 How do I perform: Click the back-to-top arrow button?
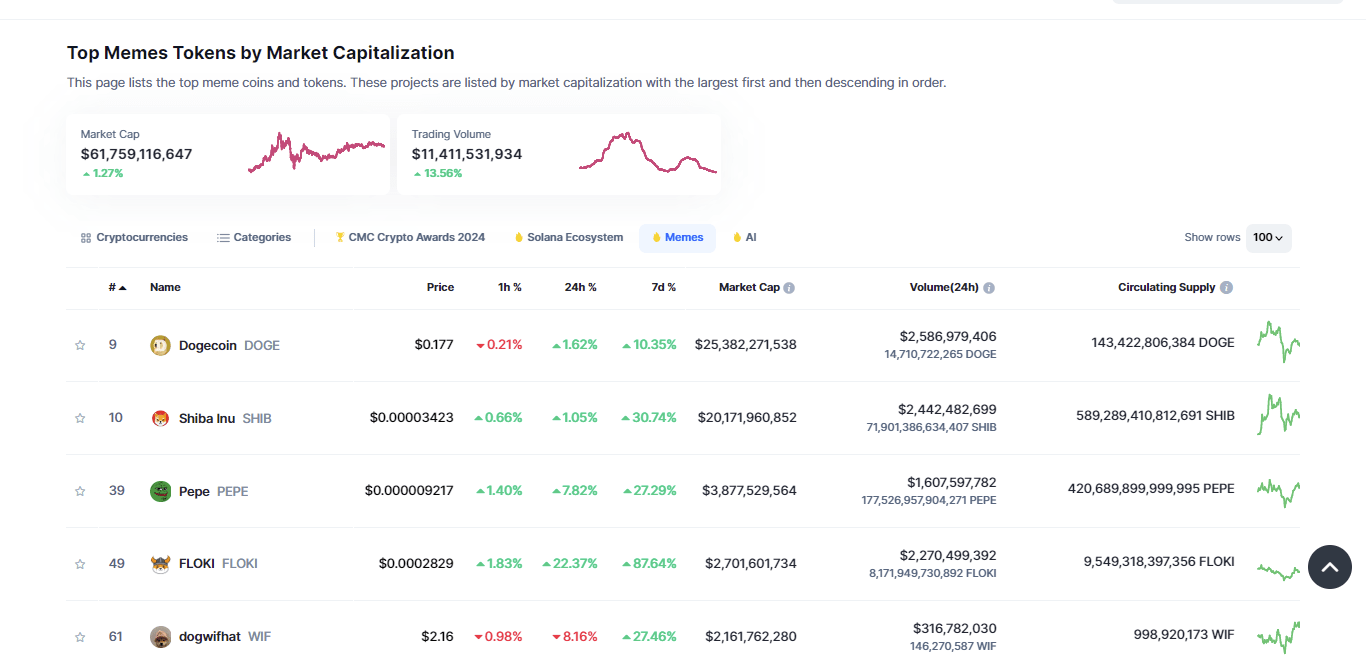pyautogui.click(x=1329, y=567)
